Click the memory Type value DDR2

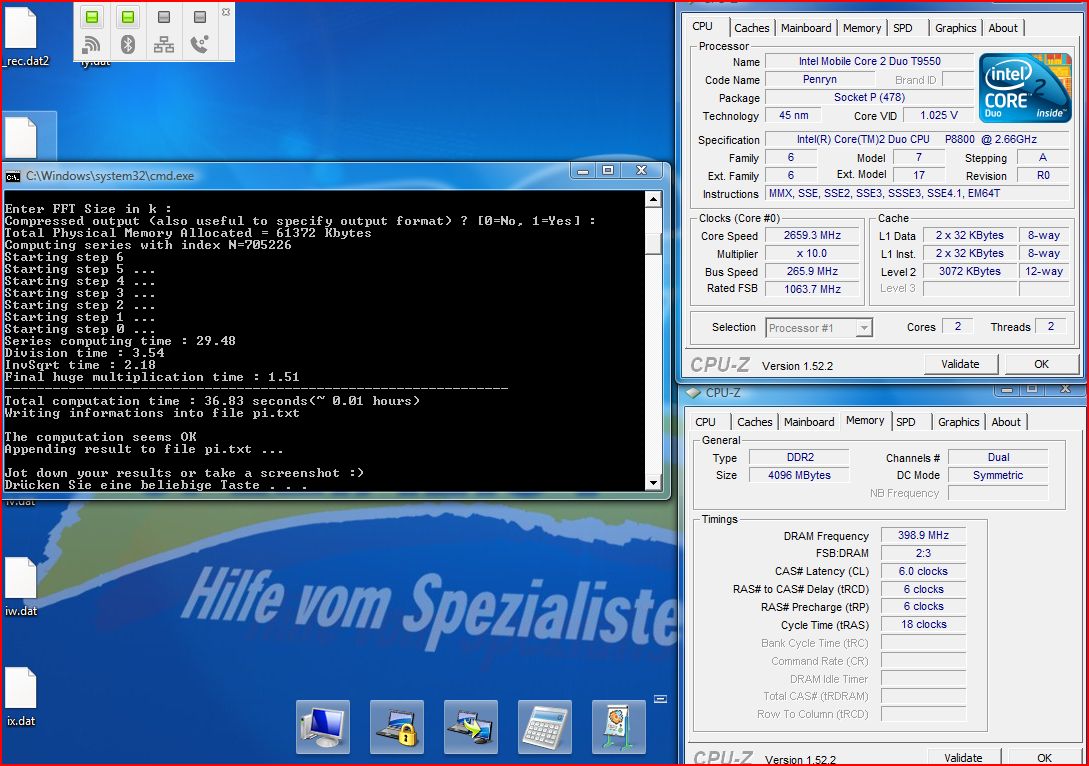pyautogui.click(x=800, y=457)
